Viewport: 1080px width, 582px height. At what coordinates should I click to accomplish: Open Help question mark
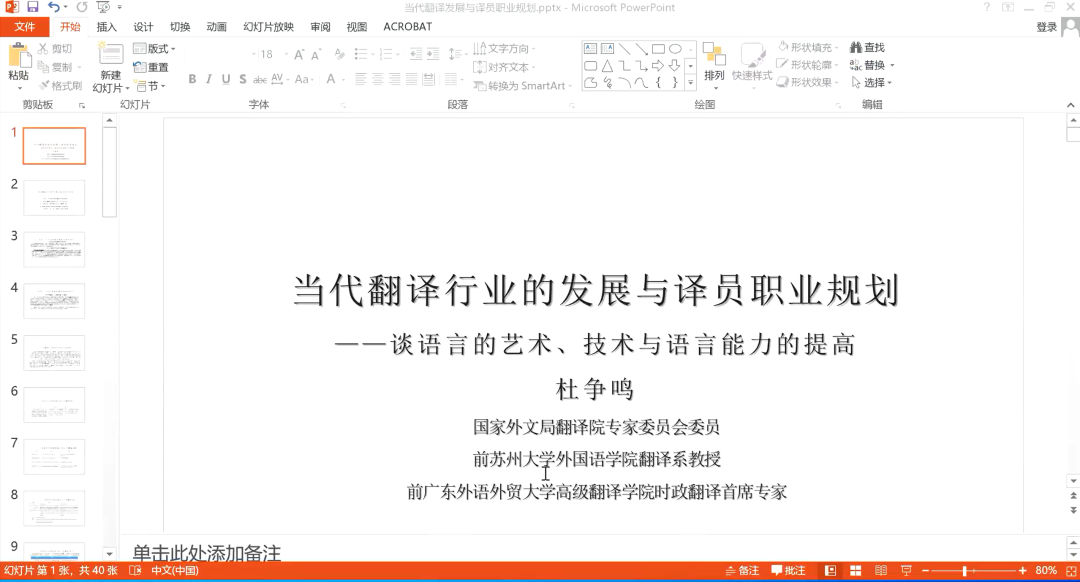(986, 7)
